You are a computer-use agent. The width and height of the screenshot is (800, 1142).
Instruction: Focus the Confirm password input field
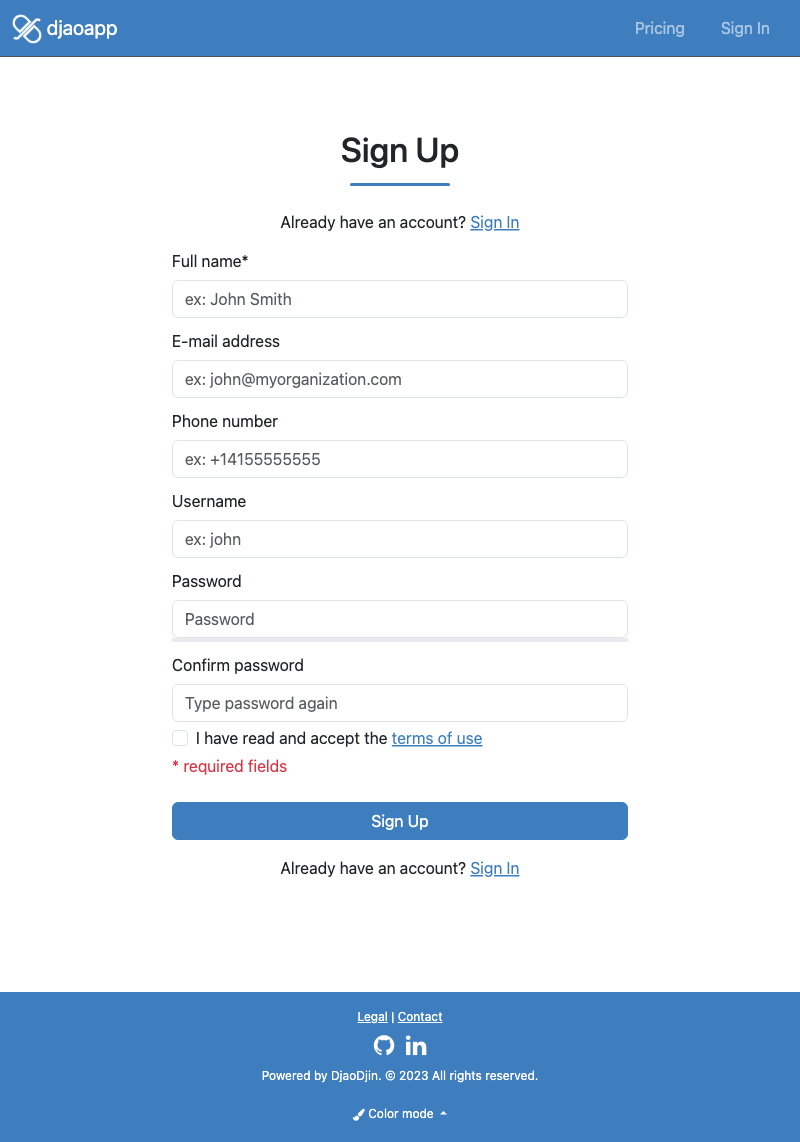pyautogui.click(x=400, y=704)
